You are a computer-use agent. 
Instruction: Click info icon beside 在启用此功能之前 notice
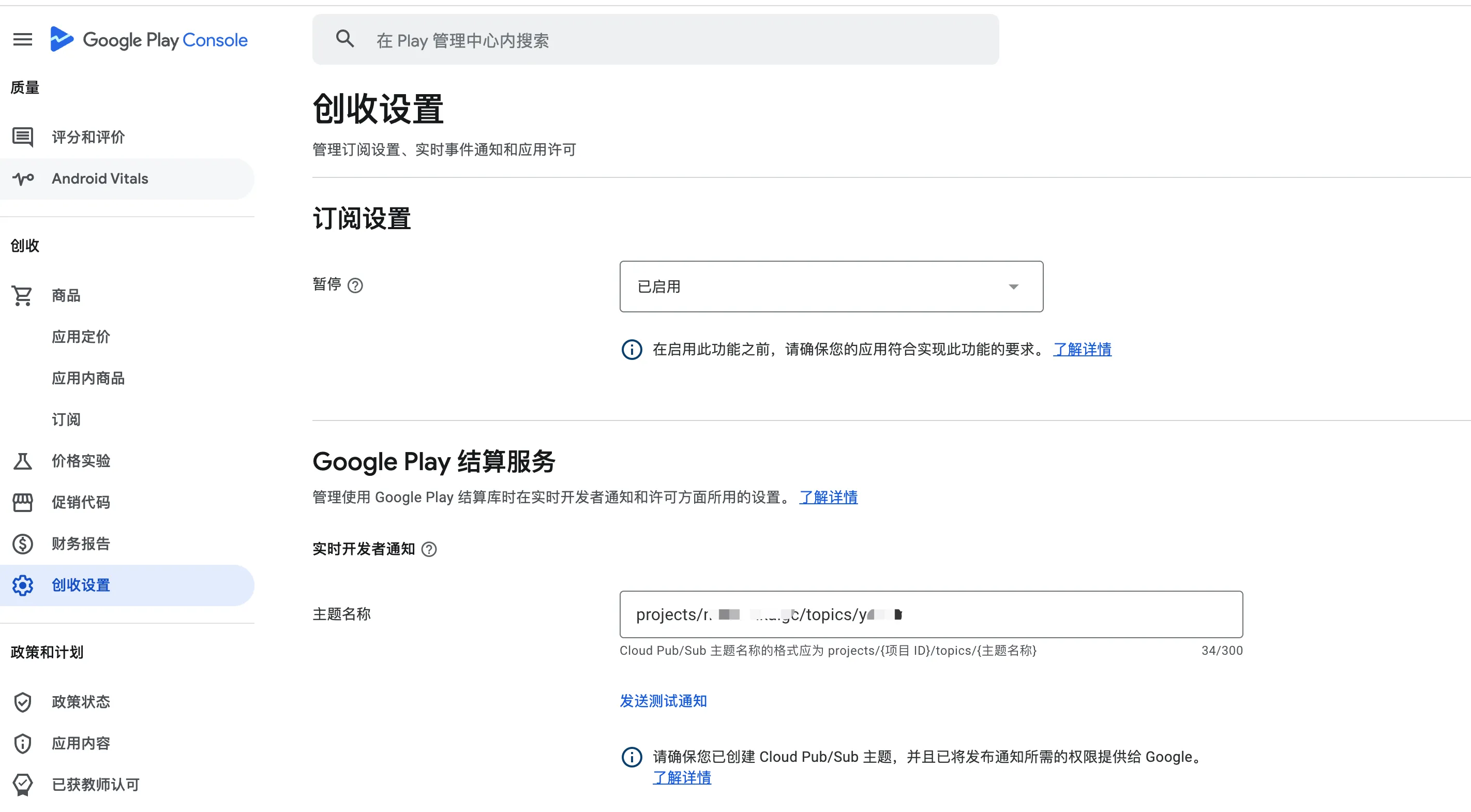click(x=632, y=350)
